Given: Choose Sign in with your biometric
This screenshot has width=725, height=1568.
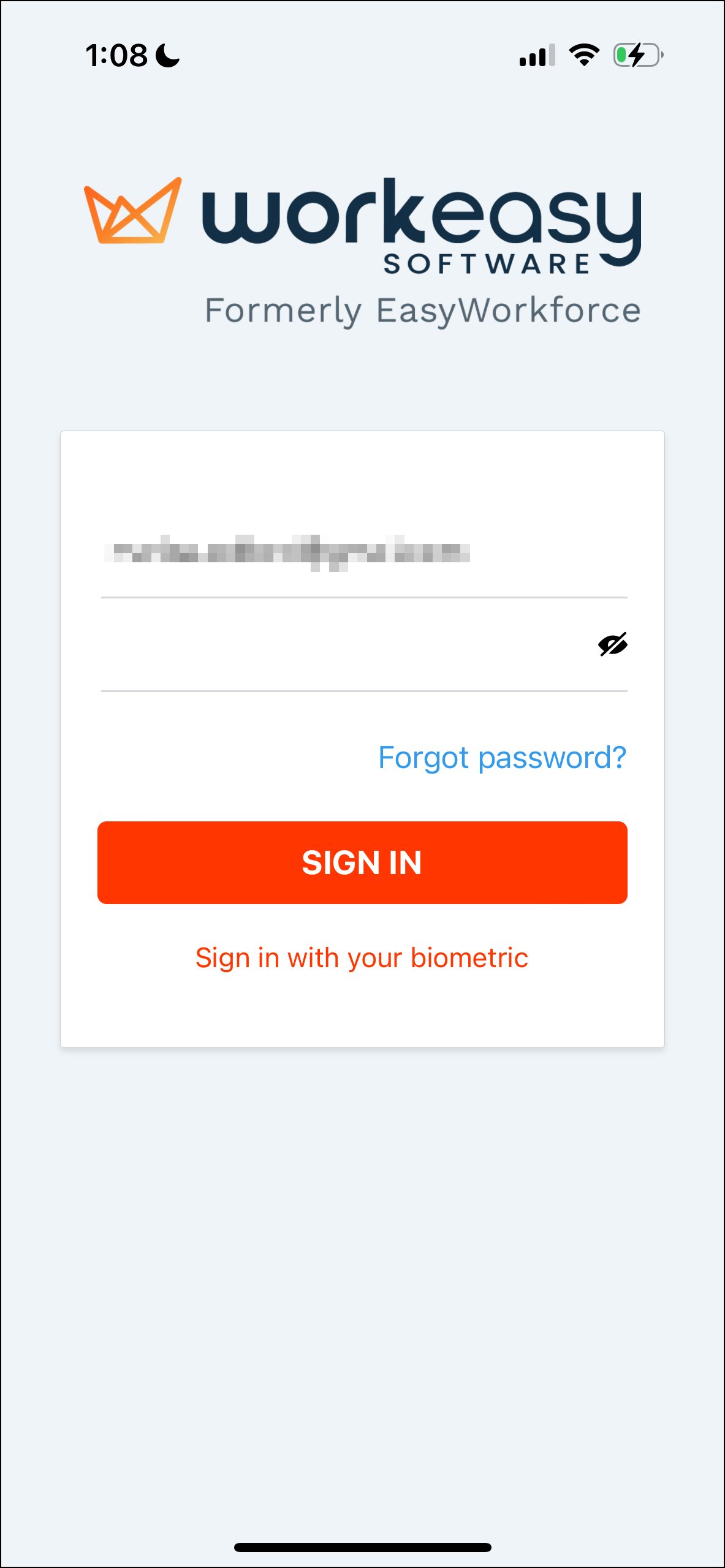Looking at the screenshot, I should tap(362, 958).
